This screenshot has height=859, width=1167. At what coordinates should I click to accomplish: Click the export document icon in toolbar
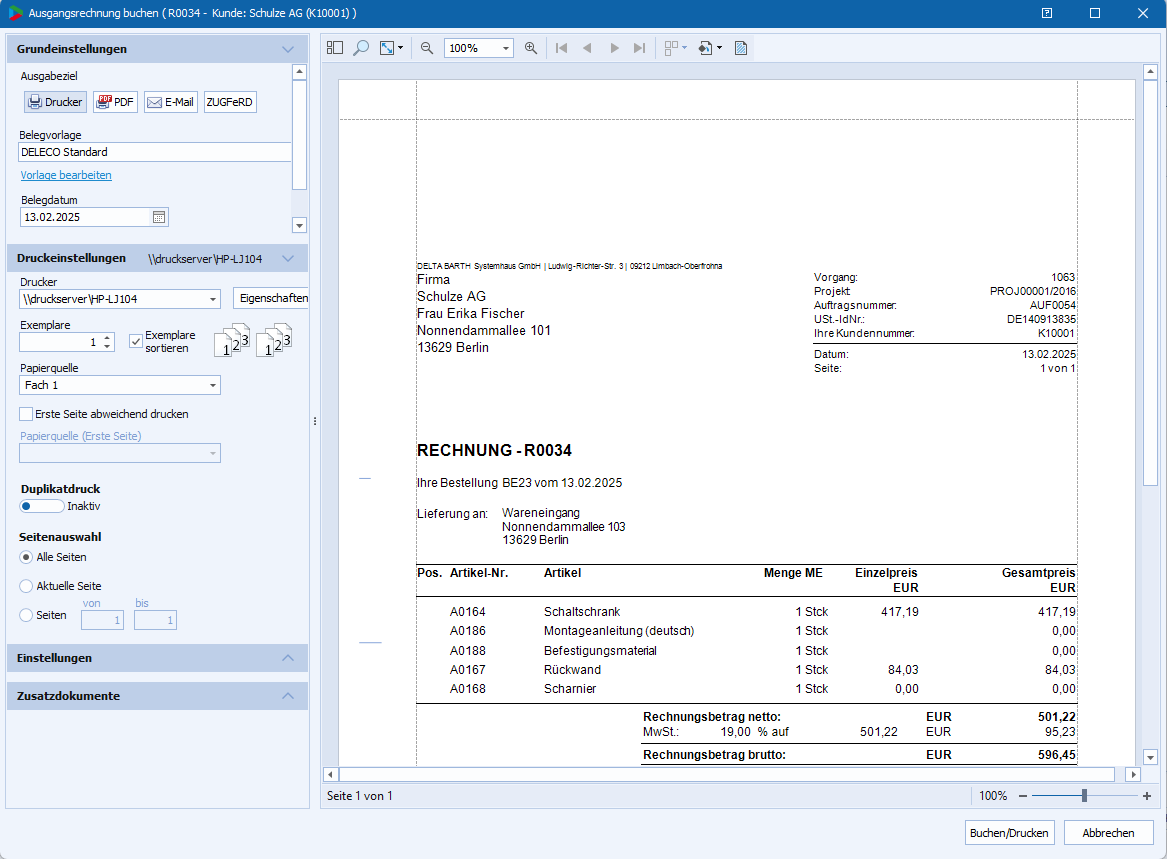click(x=708, y=48)
